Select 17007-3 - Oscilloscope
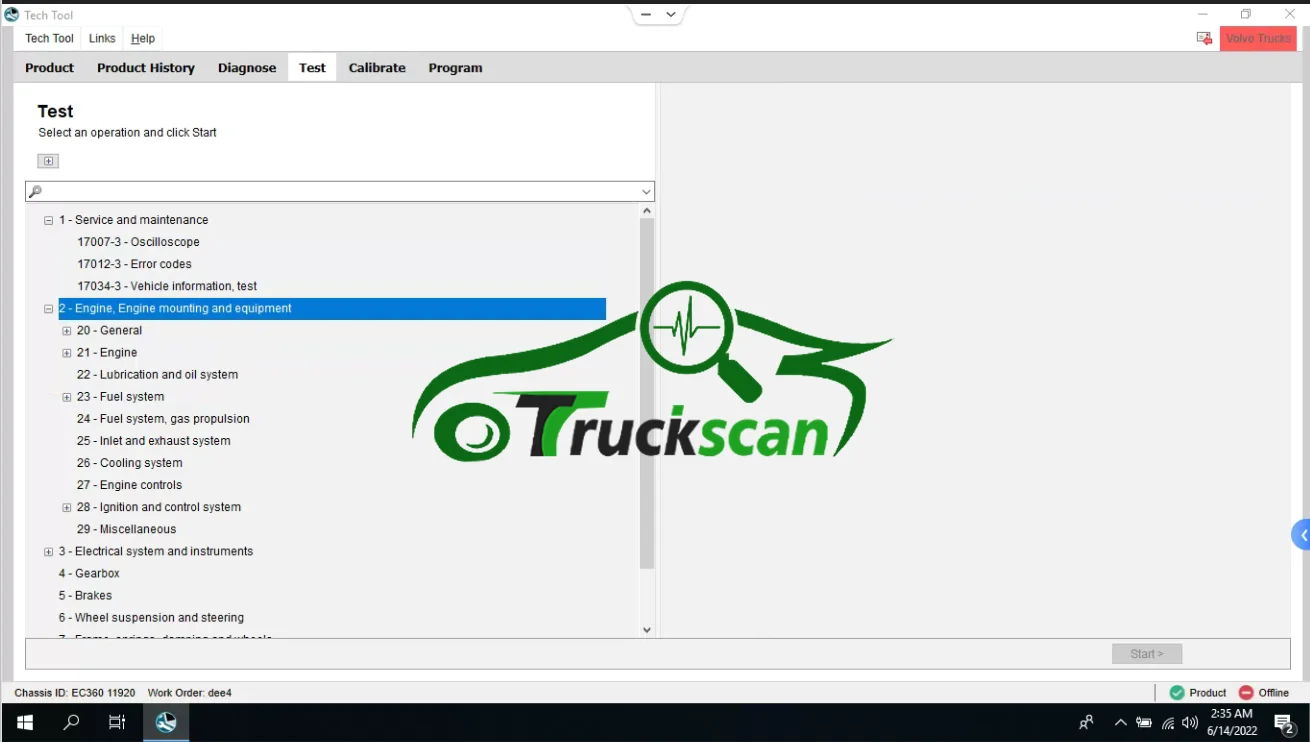The height and width of the screenshot is (742, 1310). coord(138,242)
